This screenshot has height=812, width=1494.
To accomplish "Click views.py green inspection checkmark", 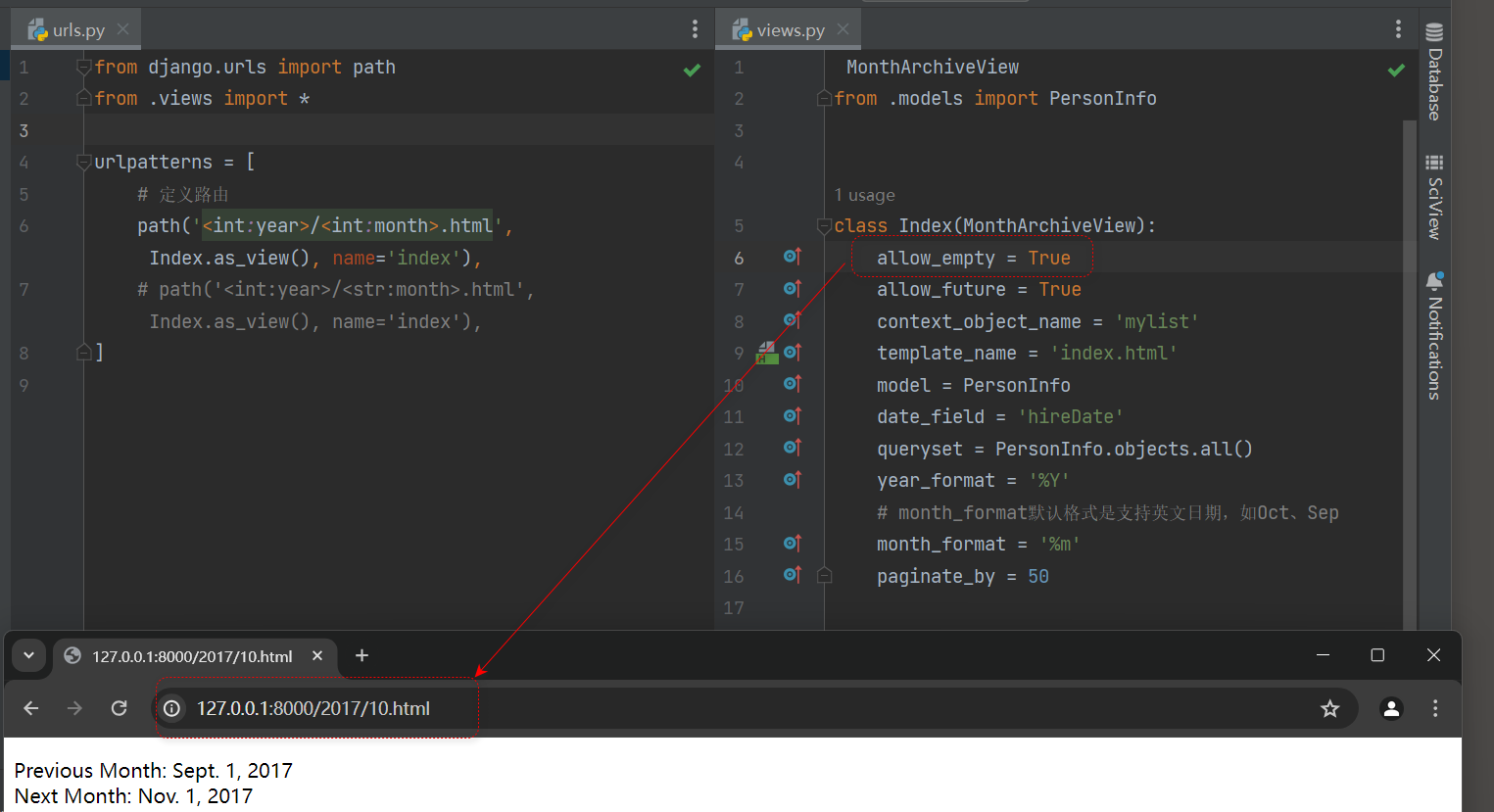I will (1396, 70).
